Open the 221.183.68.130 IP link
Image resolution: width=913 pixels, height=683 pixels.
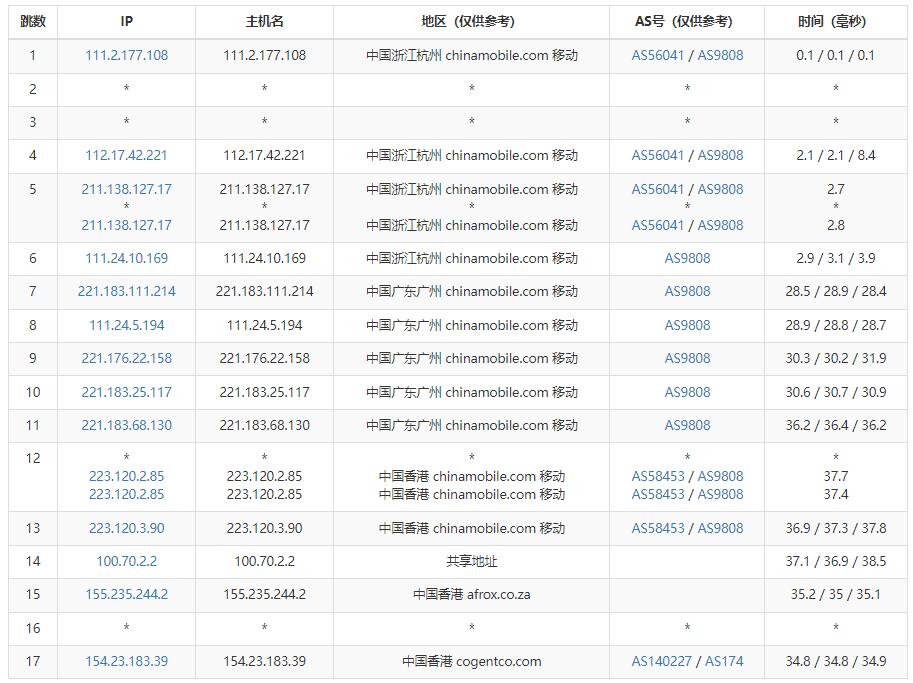tap(126, 425)
